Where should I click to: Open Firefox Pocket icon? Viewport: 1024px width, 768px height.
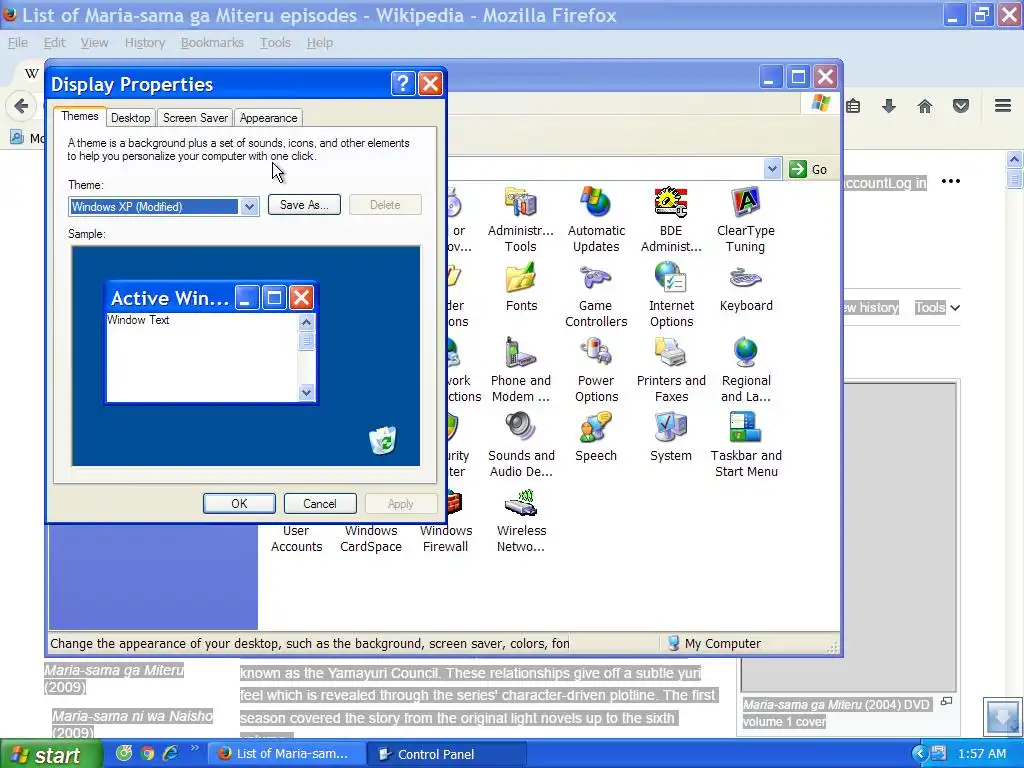tap(961, 106)
